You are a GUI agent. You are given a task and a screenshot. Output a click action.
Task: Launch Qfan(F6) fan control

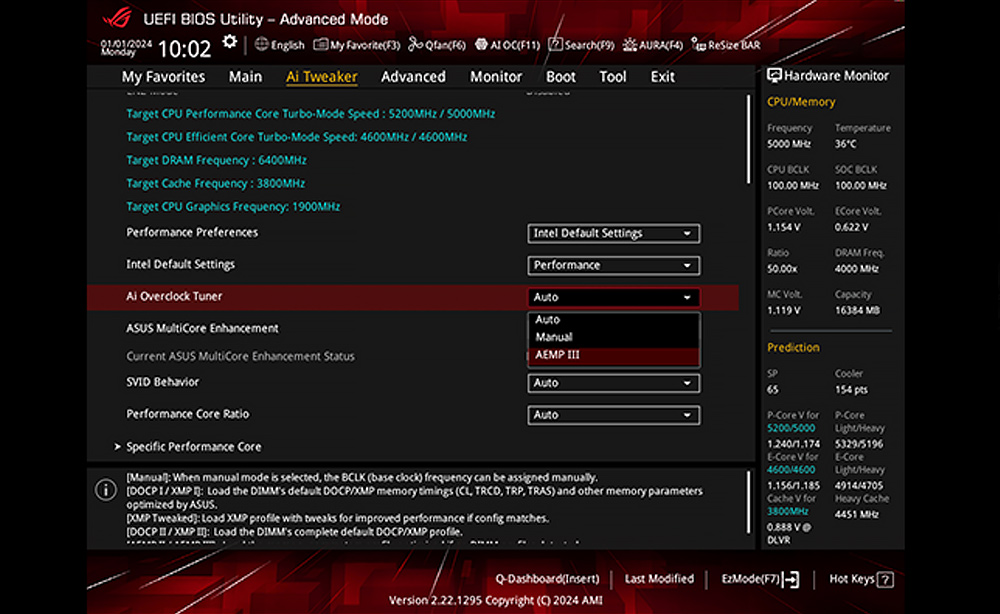tap(436, 45)
